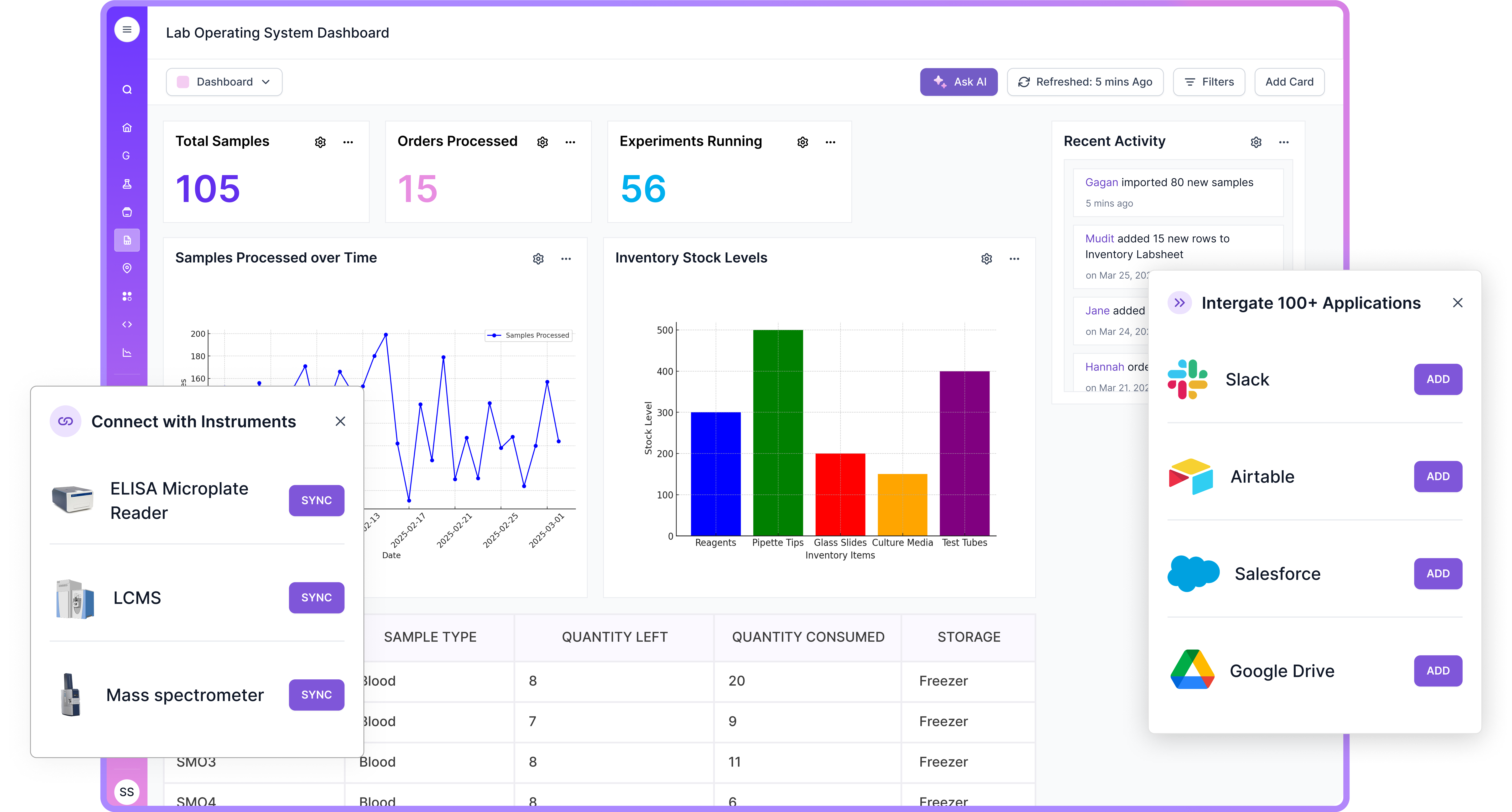Screen dimensions: 1512x812
Task: Sync the LCMS instrument
Action: [316, 598]
